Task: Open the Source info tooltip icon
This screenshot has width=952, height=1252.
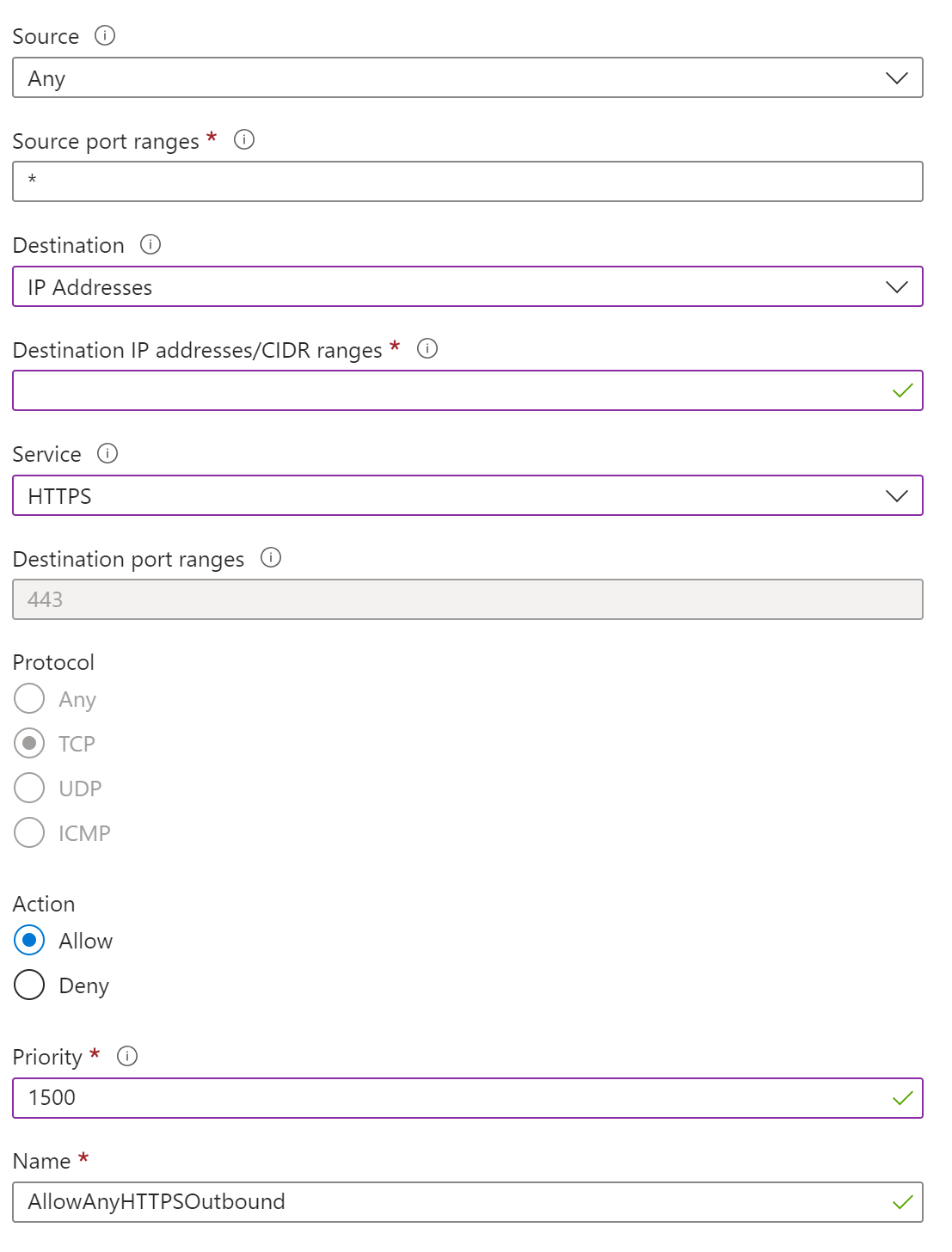Action: (103, 36)
